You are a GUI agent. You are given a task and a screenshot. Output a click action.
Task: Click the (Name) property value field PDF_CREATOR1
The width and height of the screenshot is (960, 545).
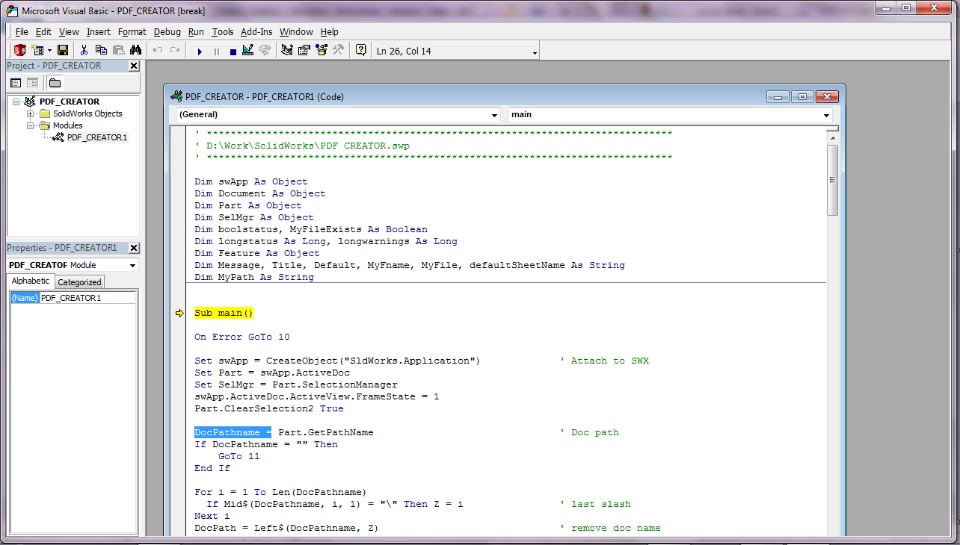click(x=88, y=298)
